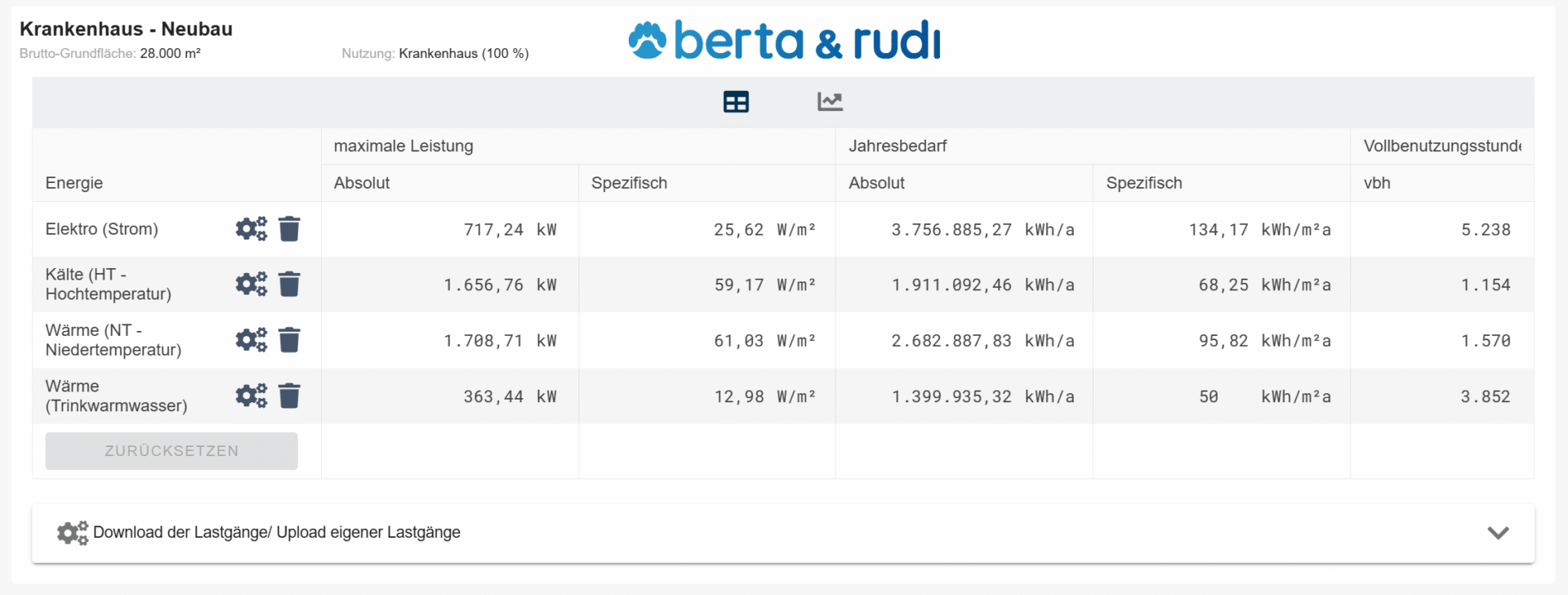Viewport: 1568px width, 595px height.
Task: Expand the Download der Lastgänge panel chevron
Action: point(1498,533)
